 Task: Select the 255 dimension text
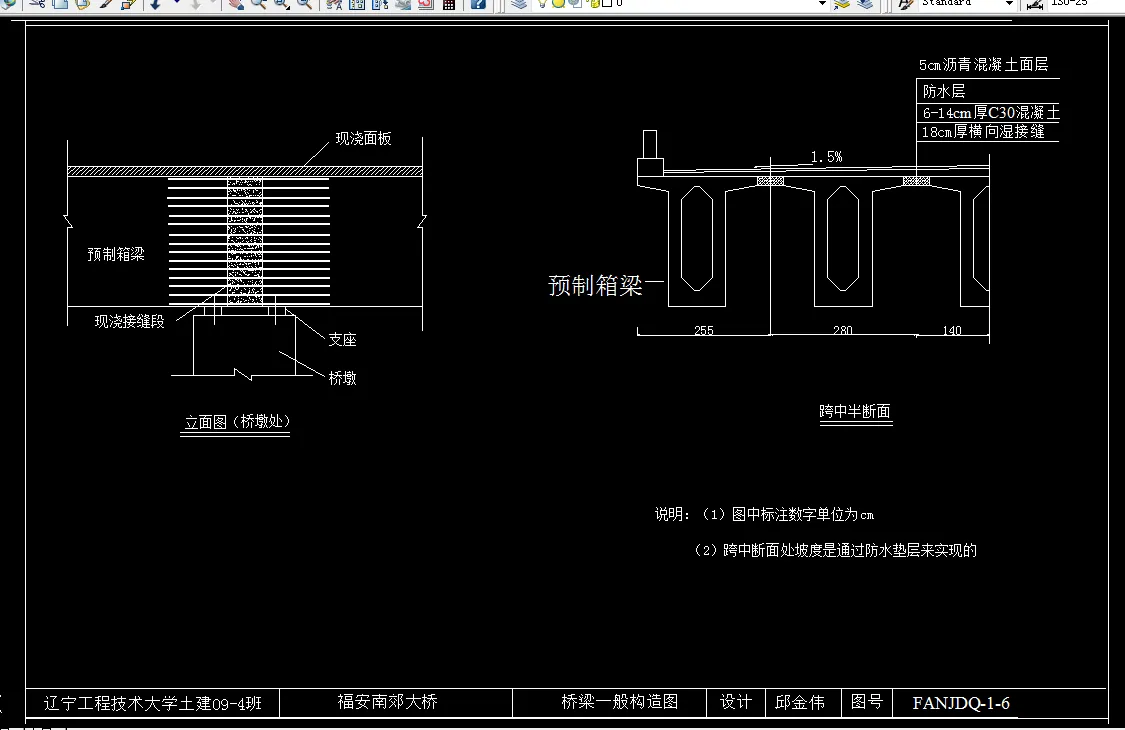tap(704, 330)
